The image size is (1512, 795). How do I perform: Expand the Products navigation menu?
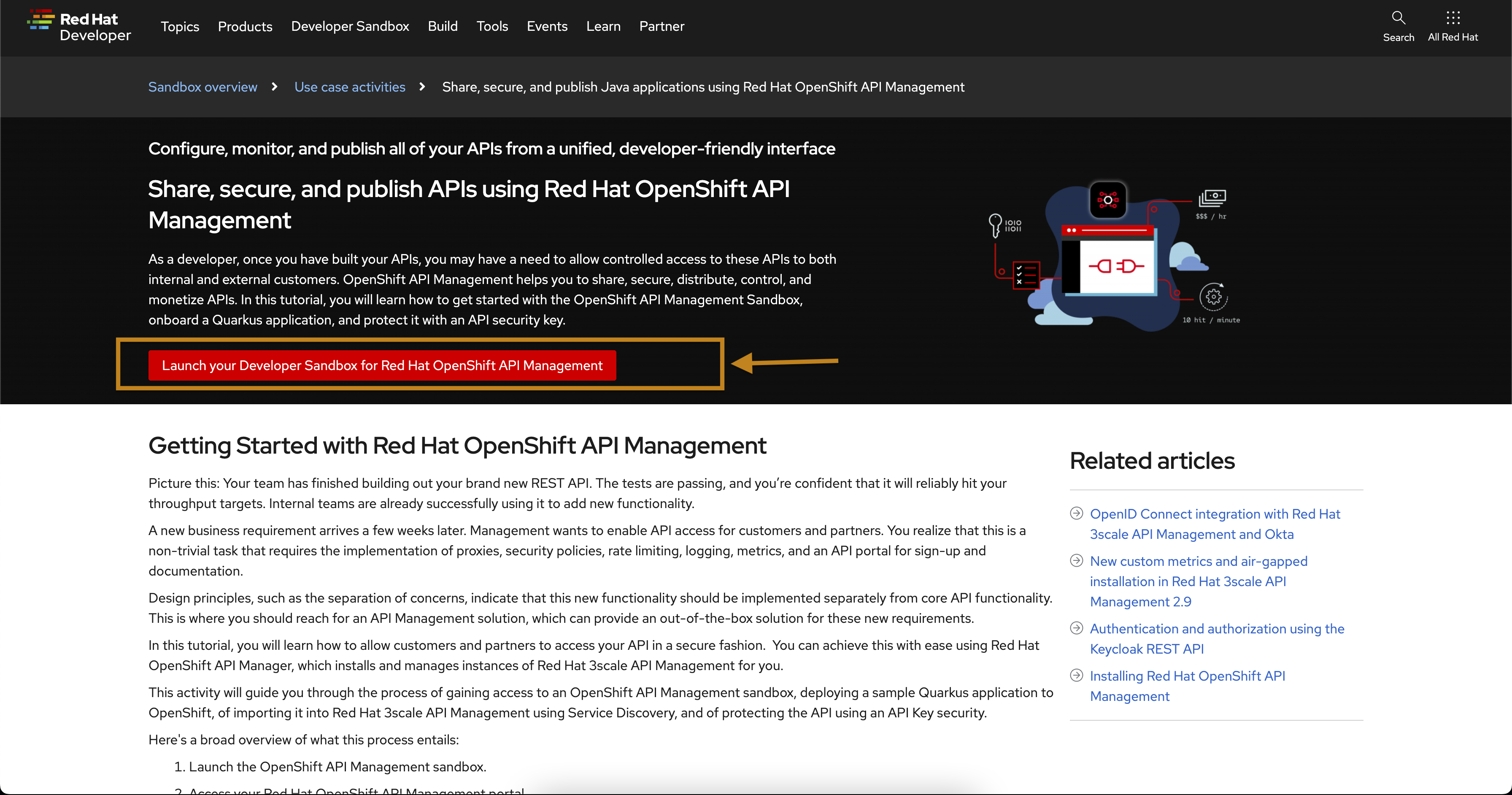point(245,27)
